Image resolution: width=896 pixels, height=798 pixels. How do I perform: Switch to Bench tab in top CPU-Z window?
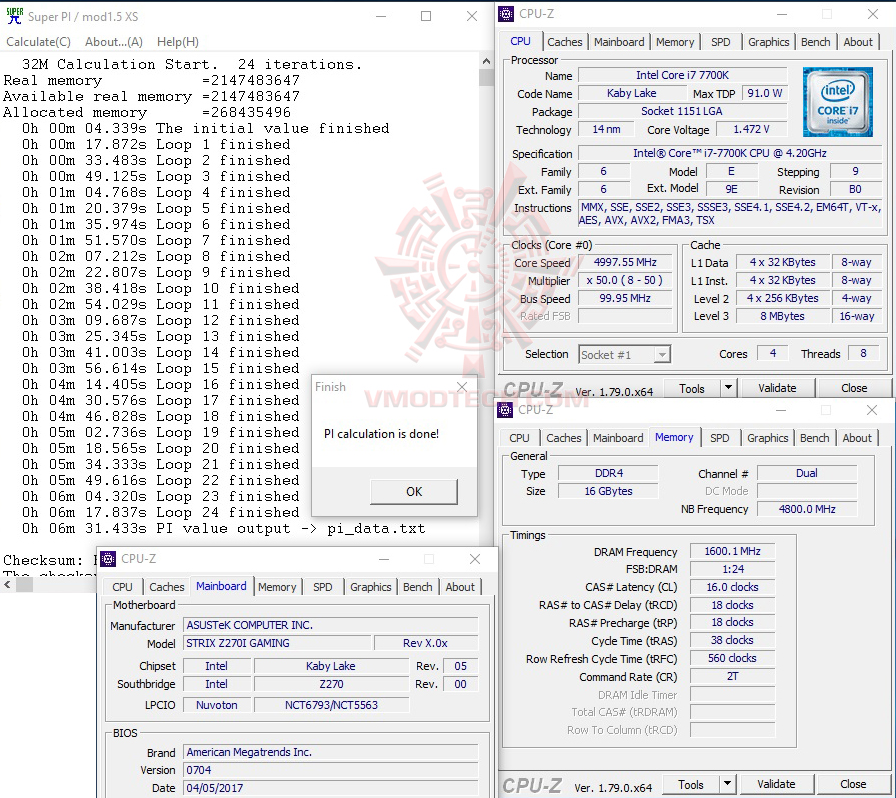click(815, 42)
